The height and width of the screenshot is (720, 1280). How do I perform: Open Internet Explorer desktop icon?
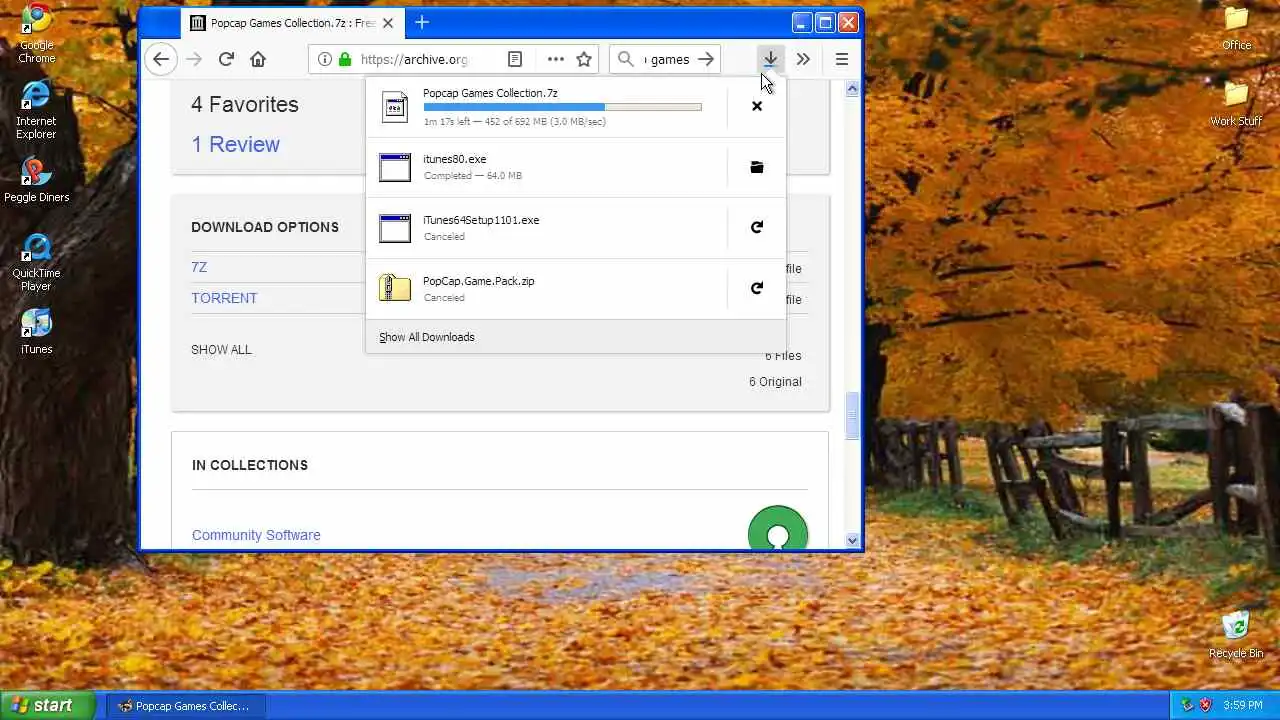point(36,109)
